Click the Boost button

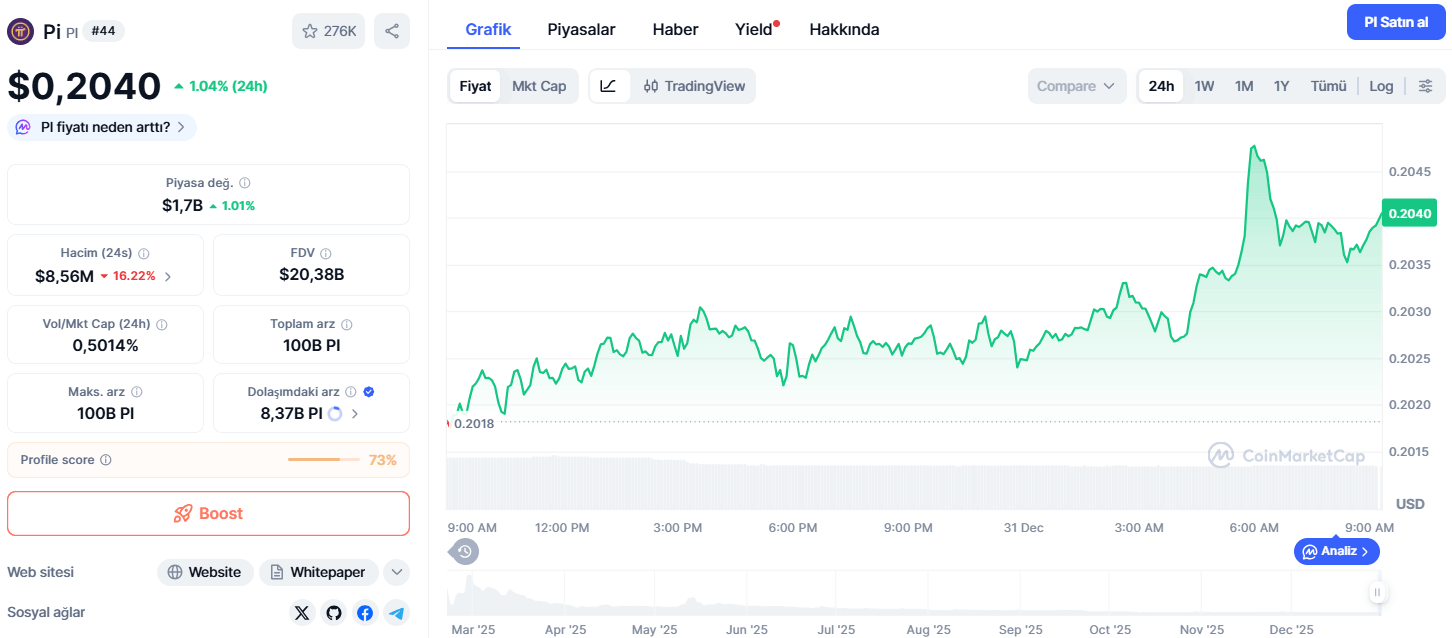click(x=208, y=513)
